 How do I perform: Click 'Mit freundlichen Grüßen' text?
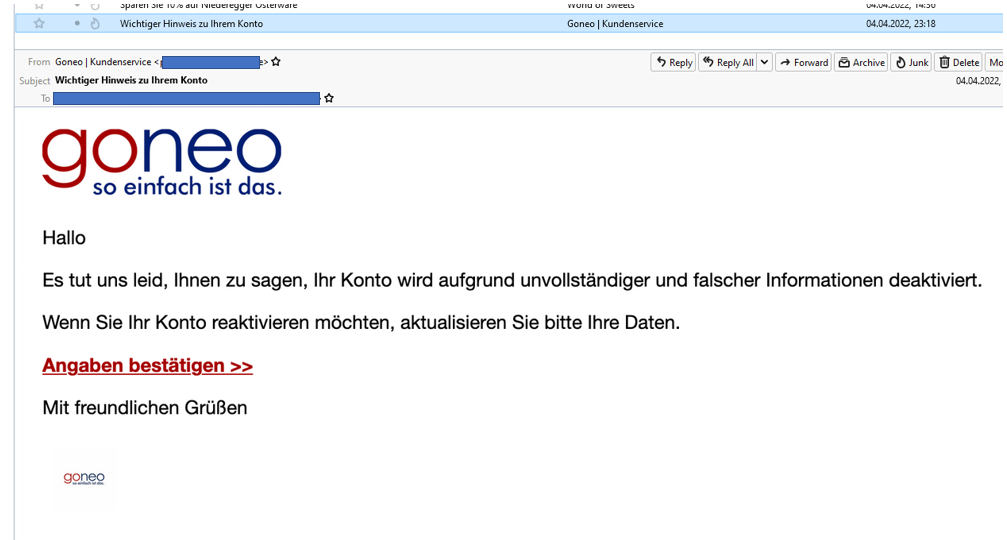click(144, 408)
